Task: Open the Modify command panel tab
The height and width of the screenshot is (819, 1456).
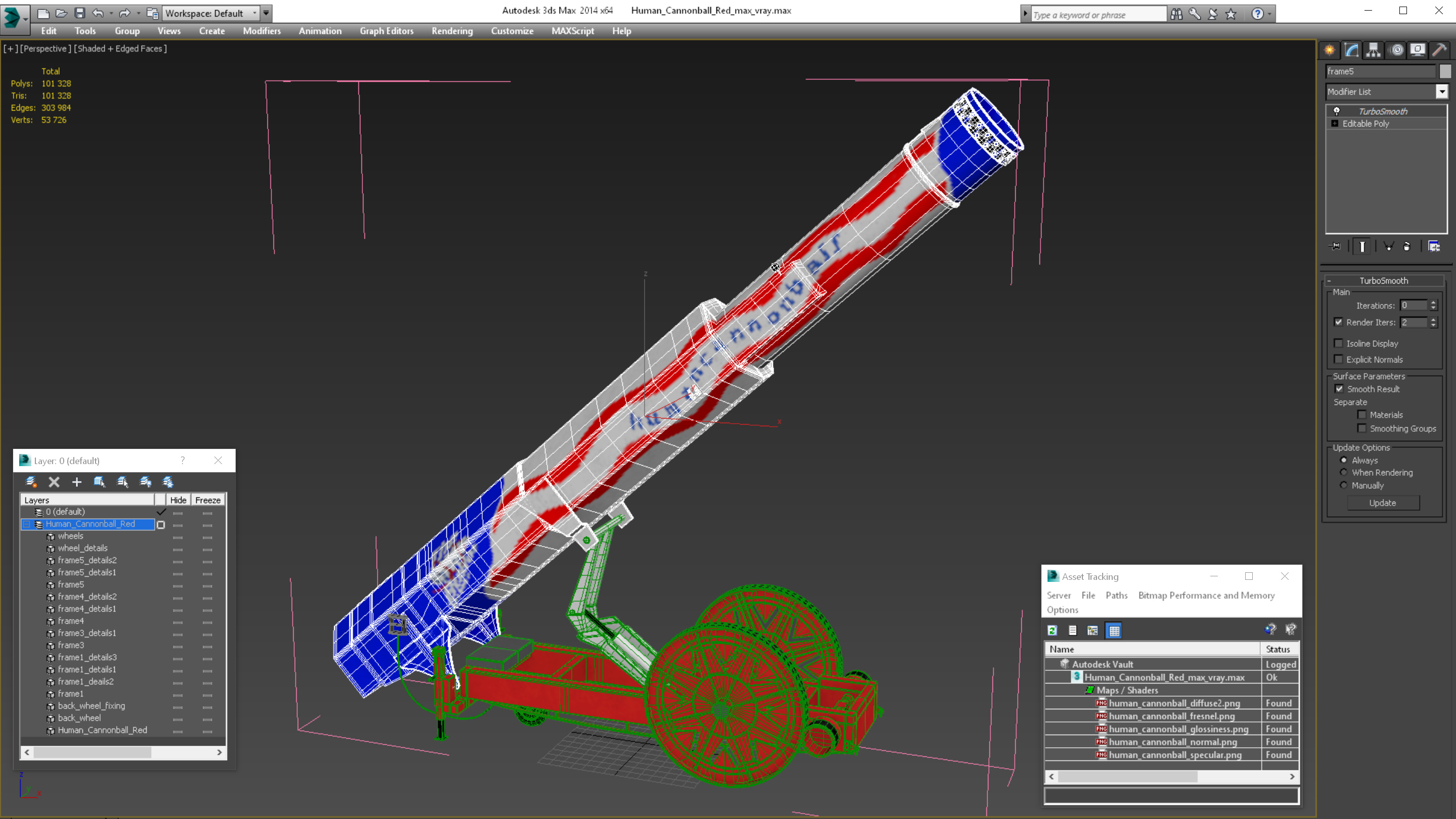Action: [x=1351, y=51]
